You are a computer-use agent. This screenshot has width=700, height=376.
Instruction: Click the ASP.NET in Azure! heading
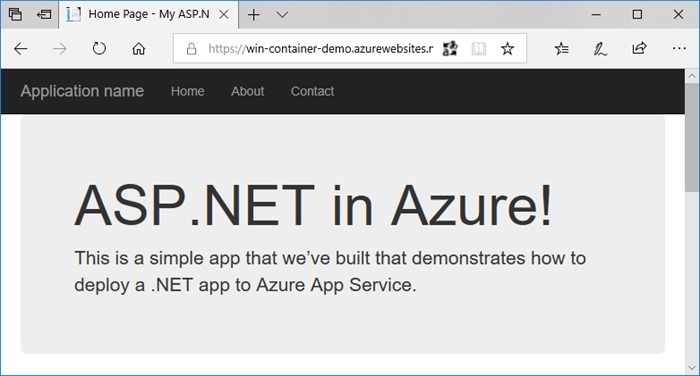point(313,205)
